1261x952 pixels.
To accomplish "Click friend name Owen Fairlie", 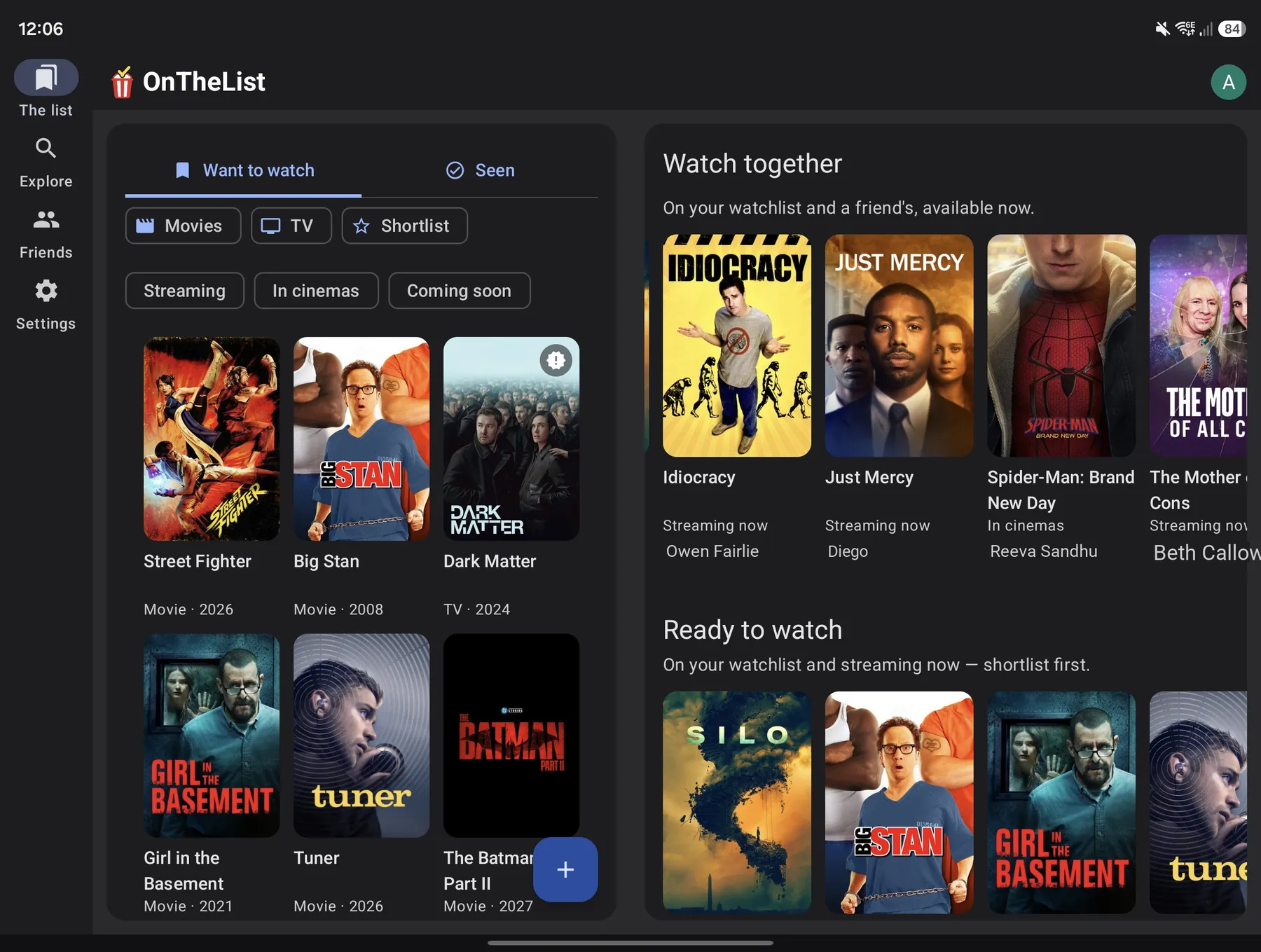I will tap(712, 551).
